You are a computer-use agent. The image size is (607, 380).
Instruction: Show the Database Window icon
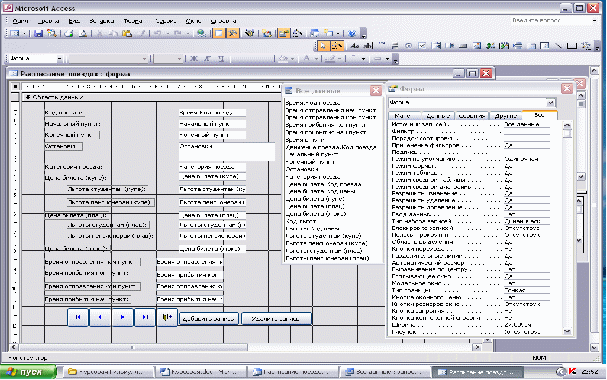click(x=314, y=33)
